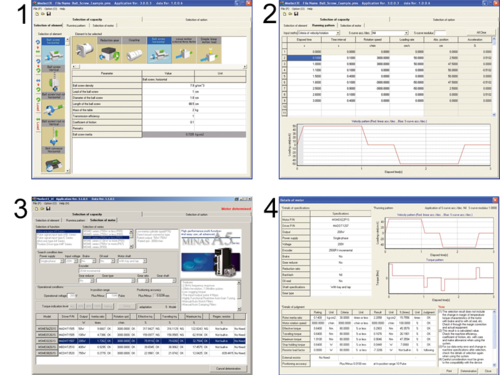This screenshot has height=375, width=500.
Task: Click the Open folder icon in the motor selection window
Action: (x=42, y=209)
